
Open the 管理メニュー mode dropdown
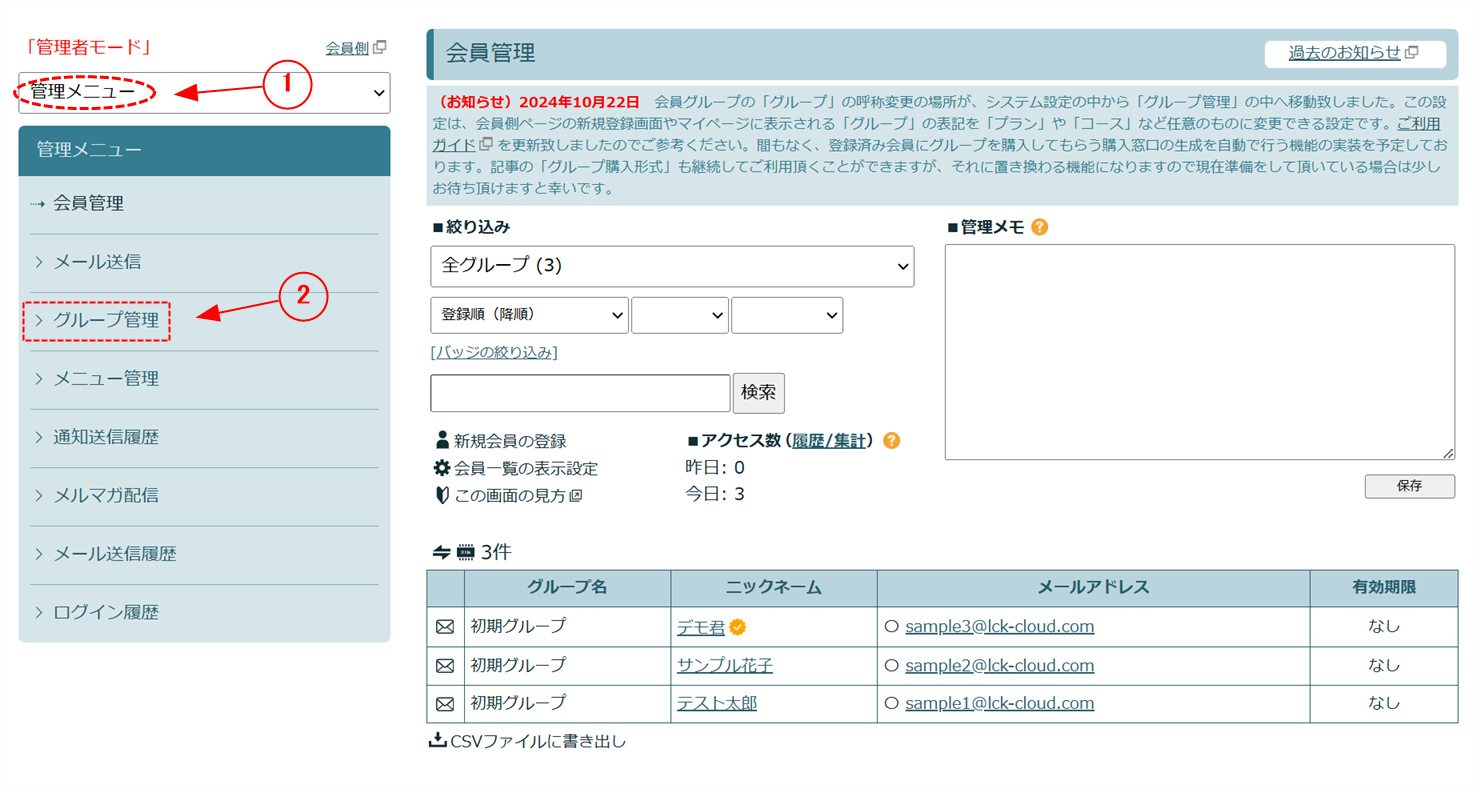[x=204, y=92]
